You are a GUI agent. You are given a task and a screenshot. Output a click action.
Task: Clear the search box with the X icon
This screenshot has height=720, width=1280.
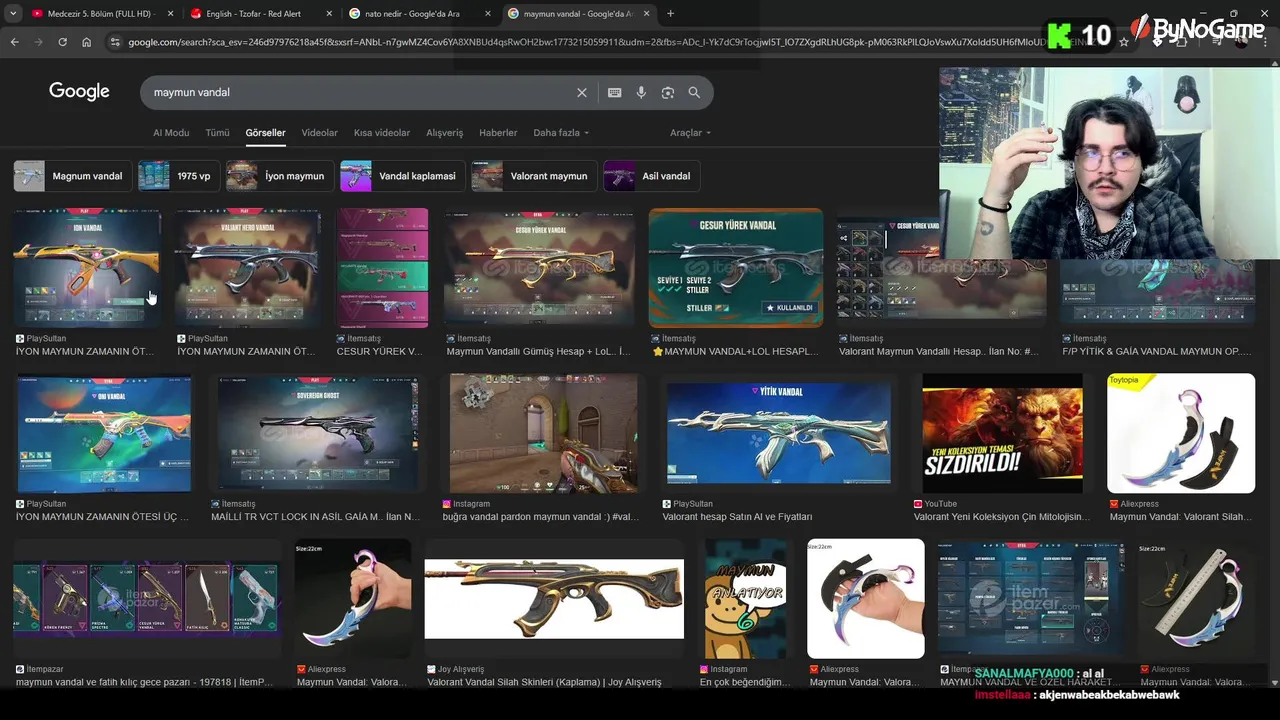click(x=582, y=92)
